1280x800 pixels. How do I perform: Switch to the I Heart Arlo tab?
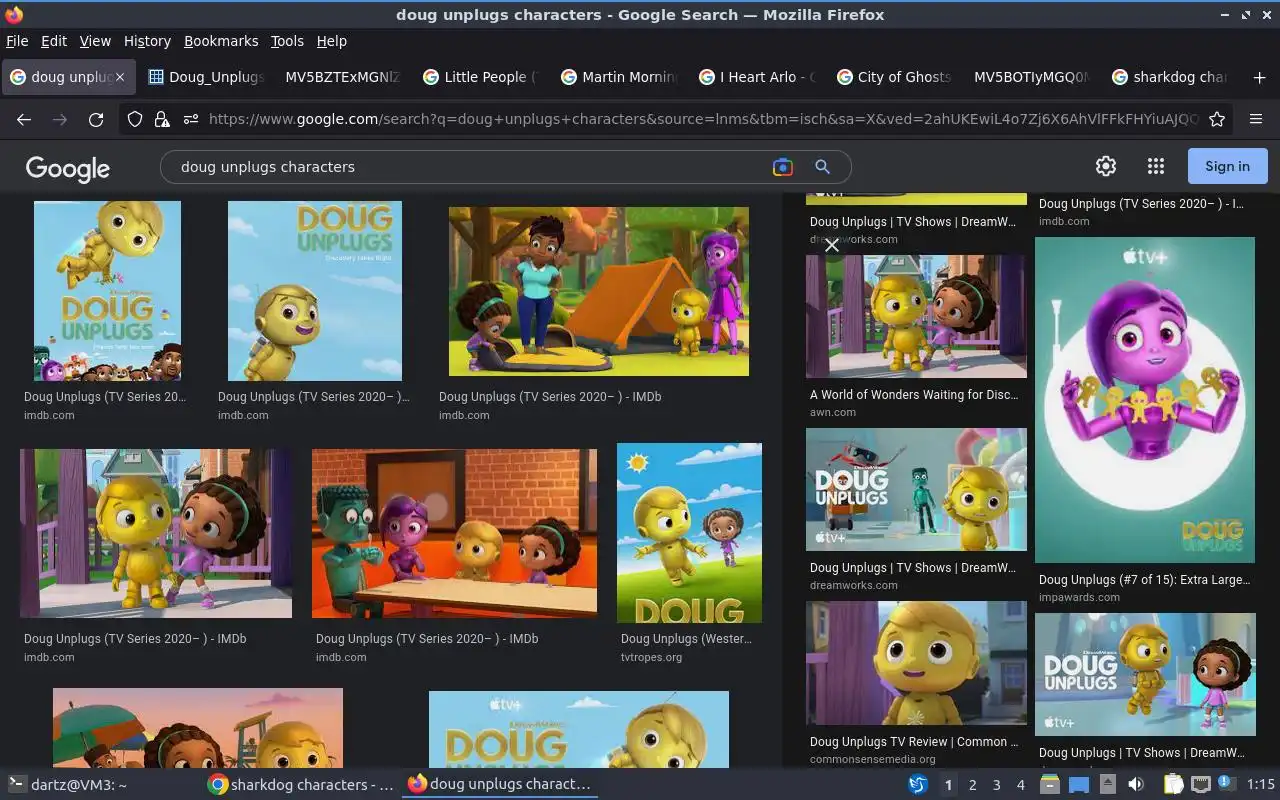[x=757, y=77]
